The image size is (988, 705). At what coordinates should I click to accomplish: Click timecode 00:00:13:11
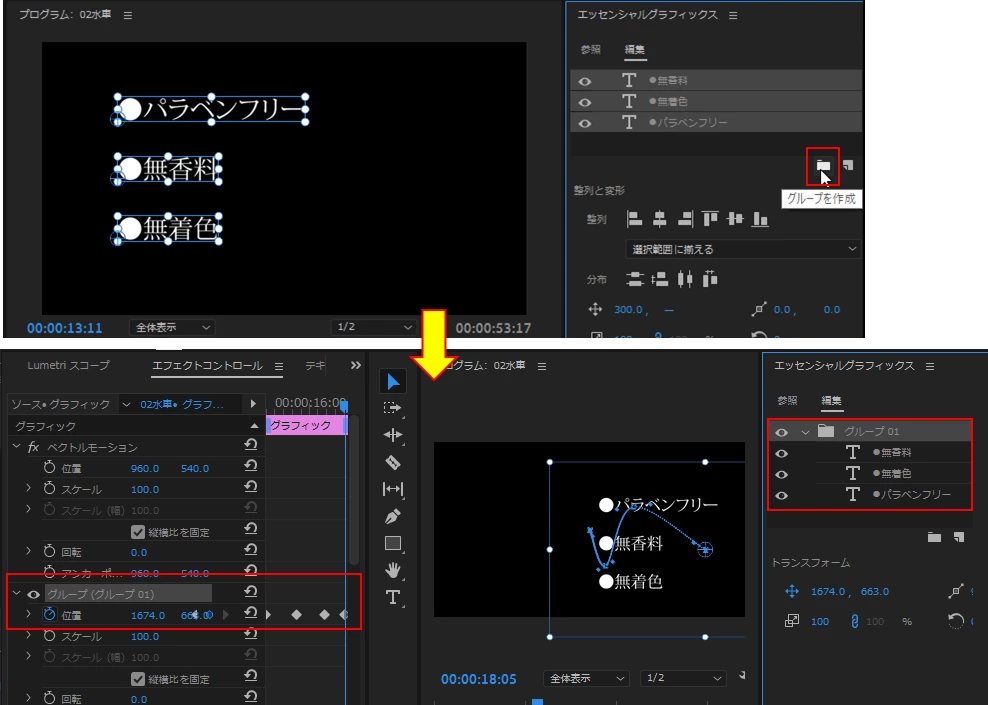(64, 328)
